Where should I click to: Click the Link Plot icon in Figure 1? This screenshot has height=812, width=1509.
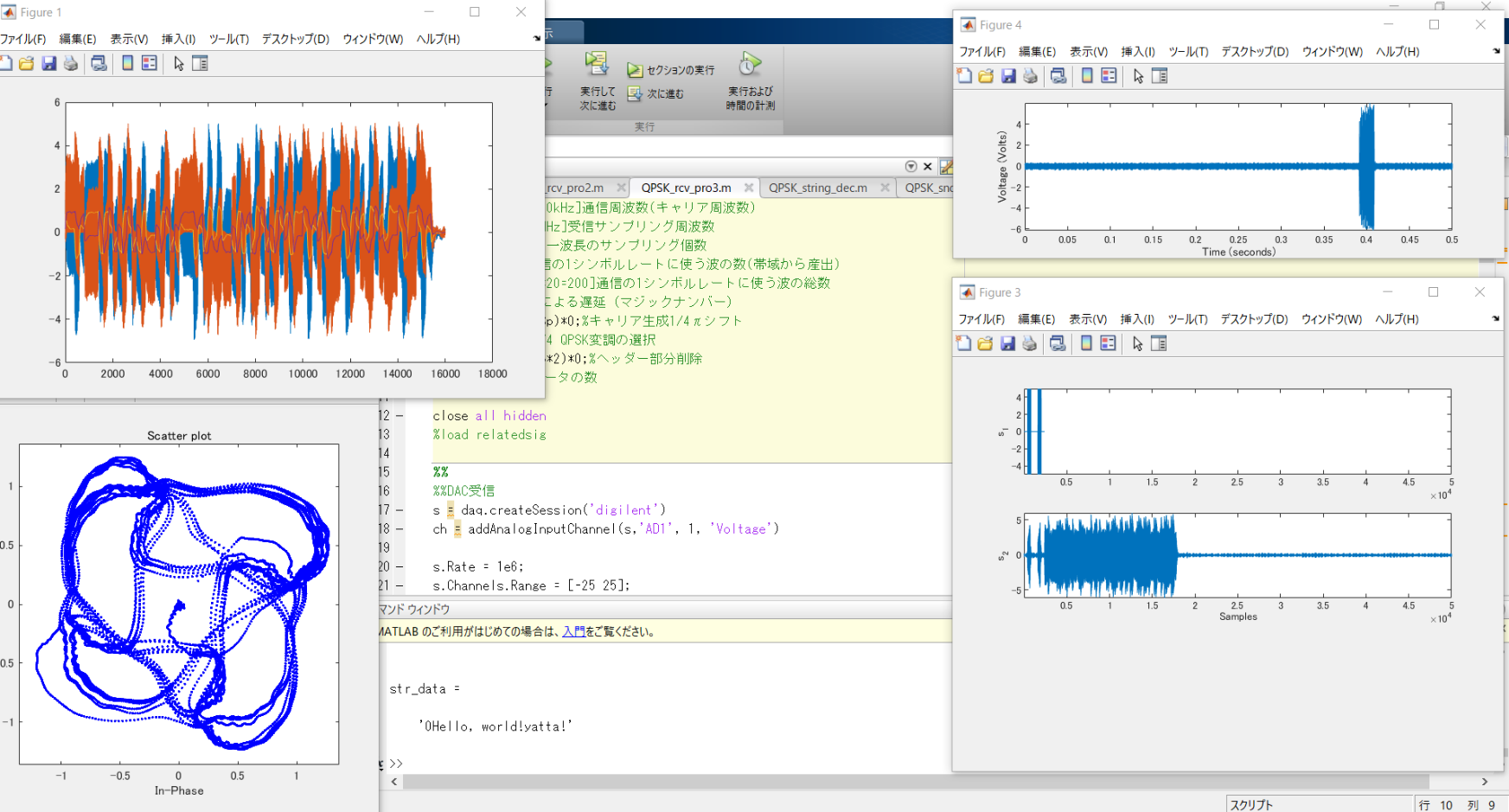point(99,63)
